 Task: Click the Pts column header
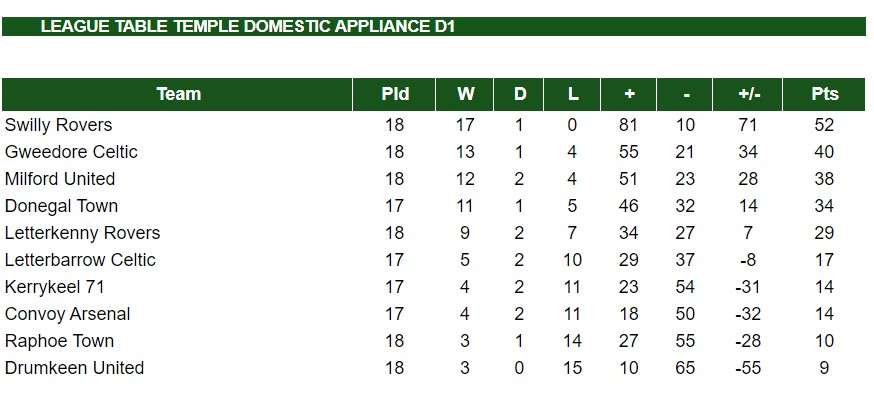click(824, 94)
